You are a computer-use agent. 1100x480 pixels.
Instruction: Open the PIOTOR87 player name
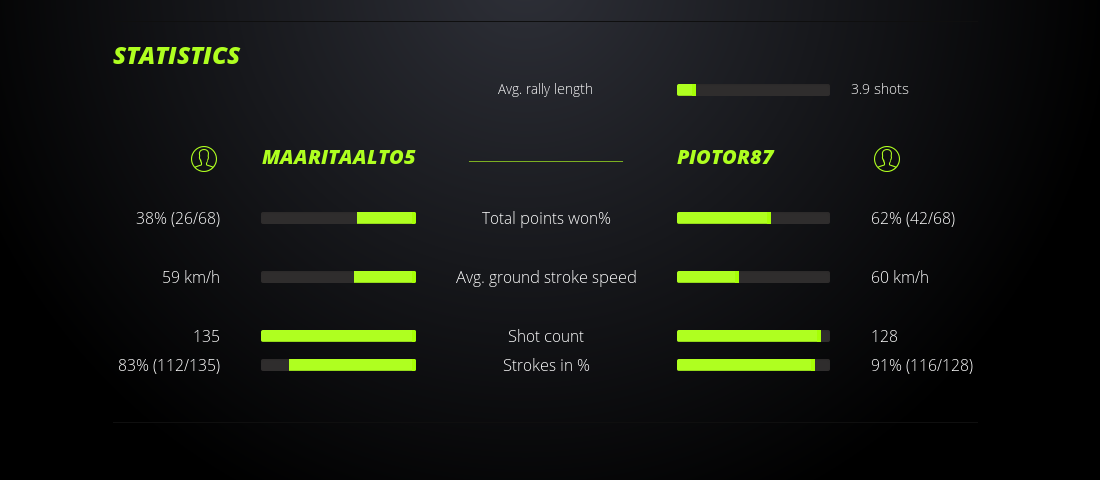pos(725,157)
